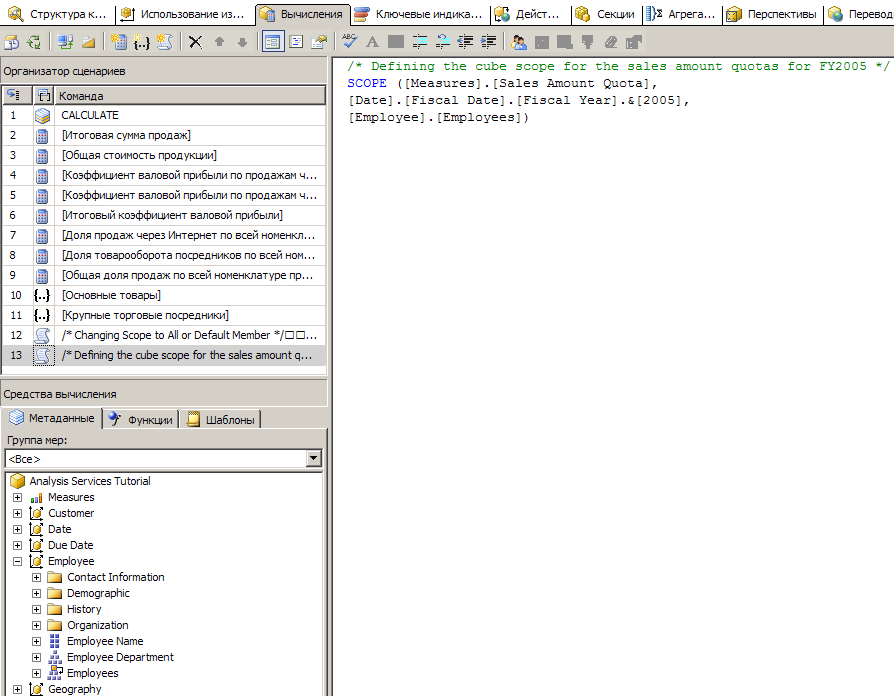Click the Decrease indent icon
Screen dimensions: 894x696
tap(465, 41)
